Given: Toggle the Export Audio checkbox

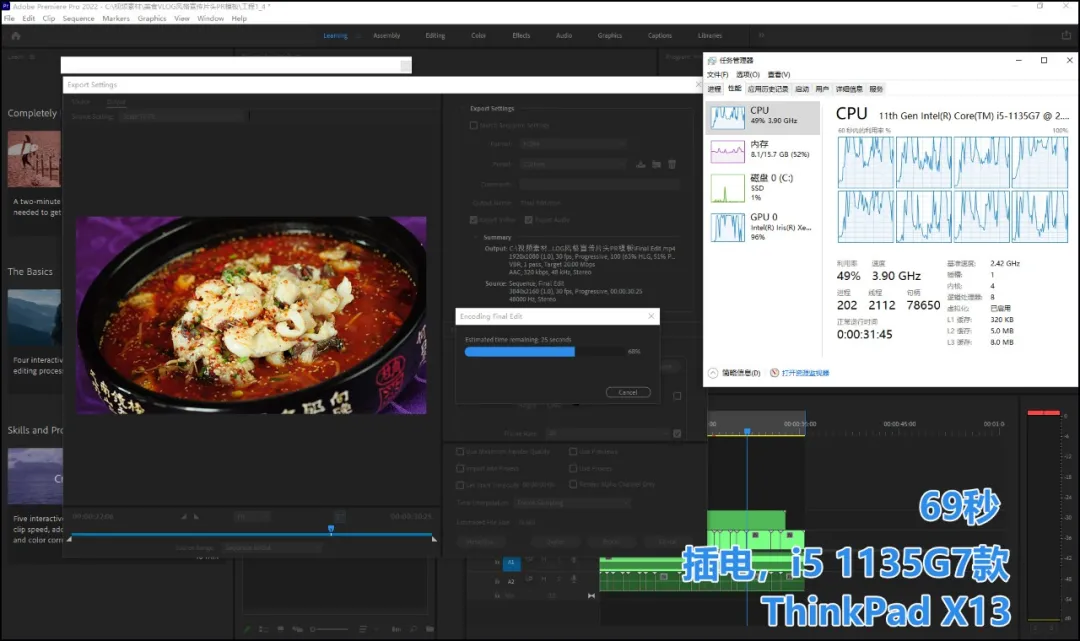Looking at the screenshot, I should pos(529,220).
